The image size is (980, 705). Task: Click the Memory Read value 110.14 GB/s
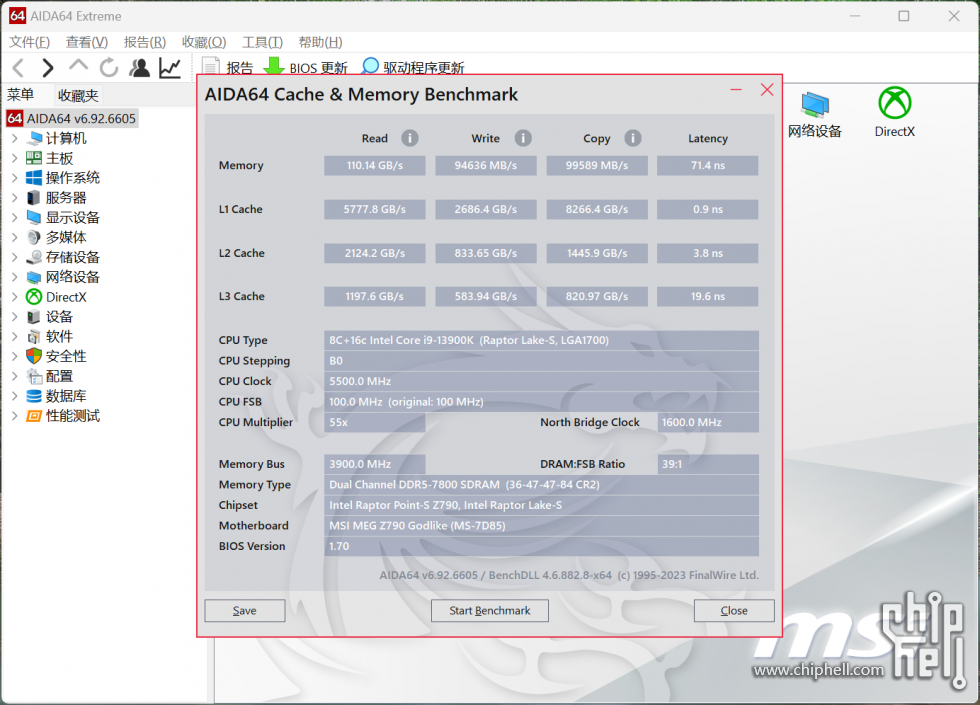click(x=374, y=166)
